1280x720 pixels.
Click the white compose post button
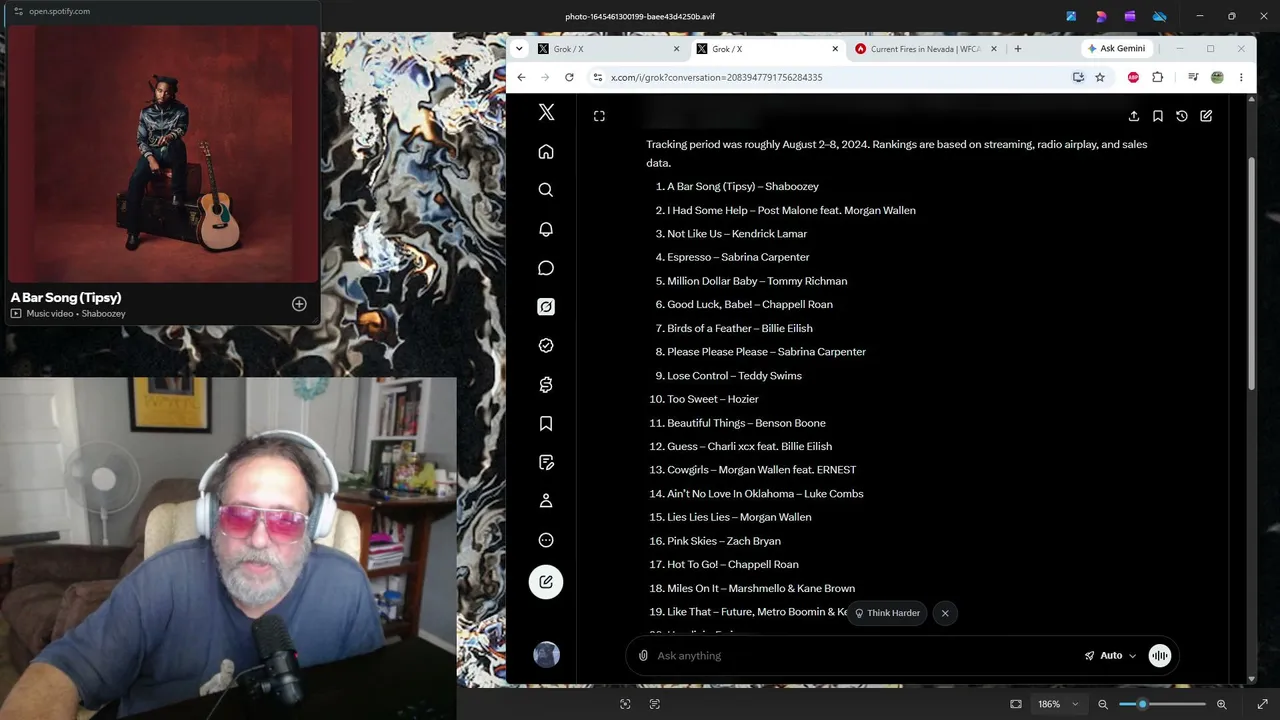coord(546,582)
